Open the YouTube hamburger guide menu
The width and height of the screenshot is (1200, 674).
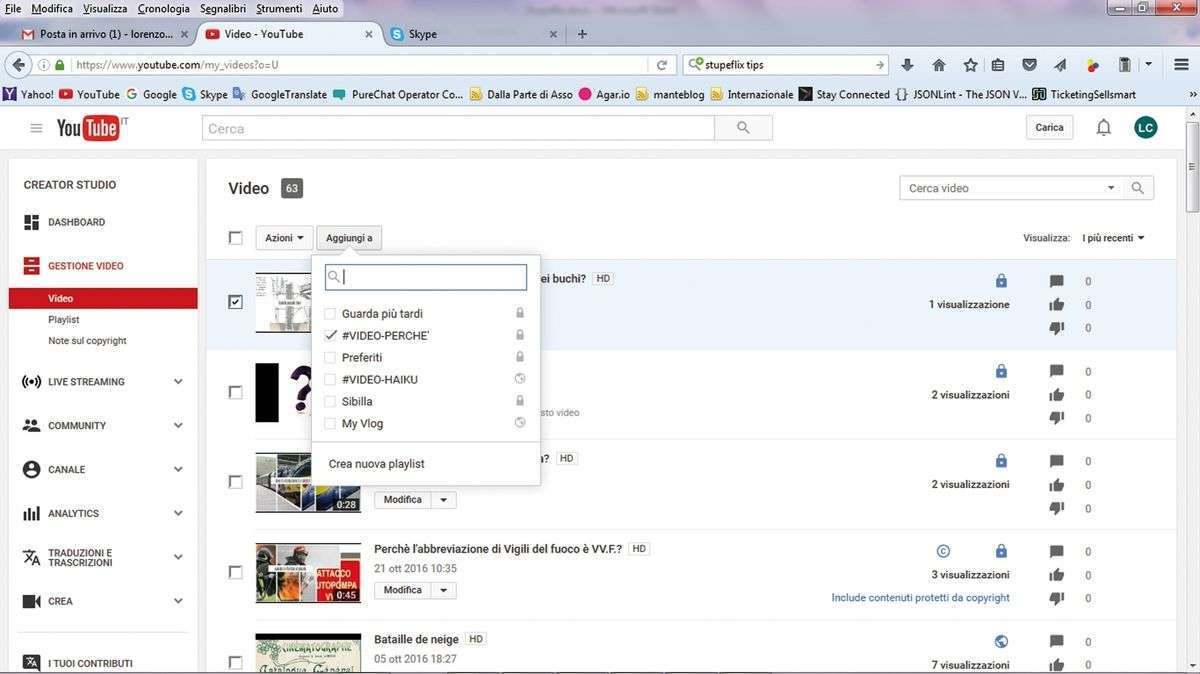(x=36, y=128)
